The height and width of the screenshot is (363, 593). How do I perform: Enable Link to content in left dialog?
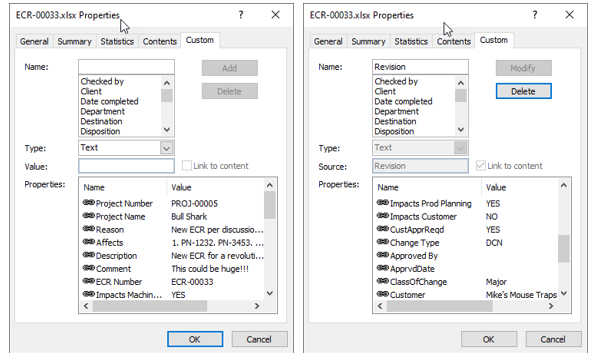point(186,166)
